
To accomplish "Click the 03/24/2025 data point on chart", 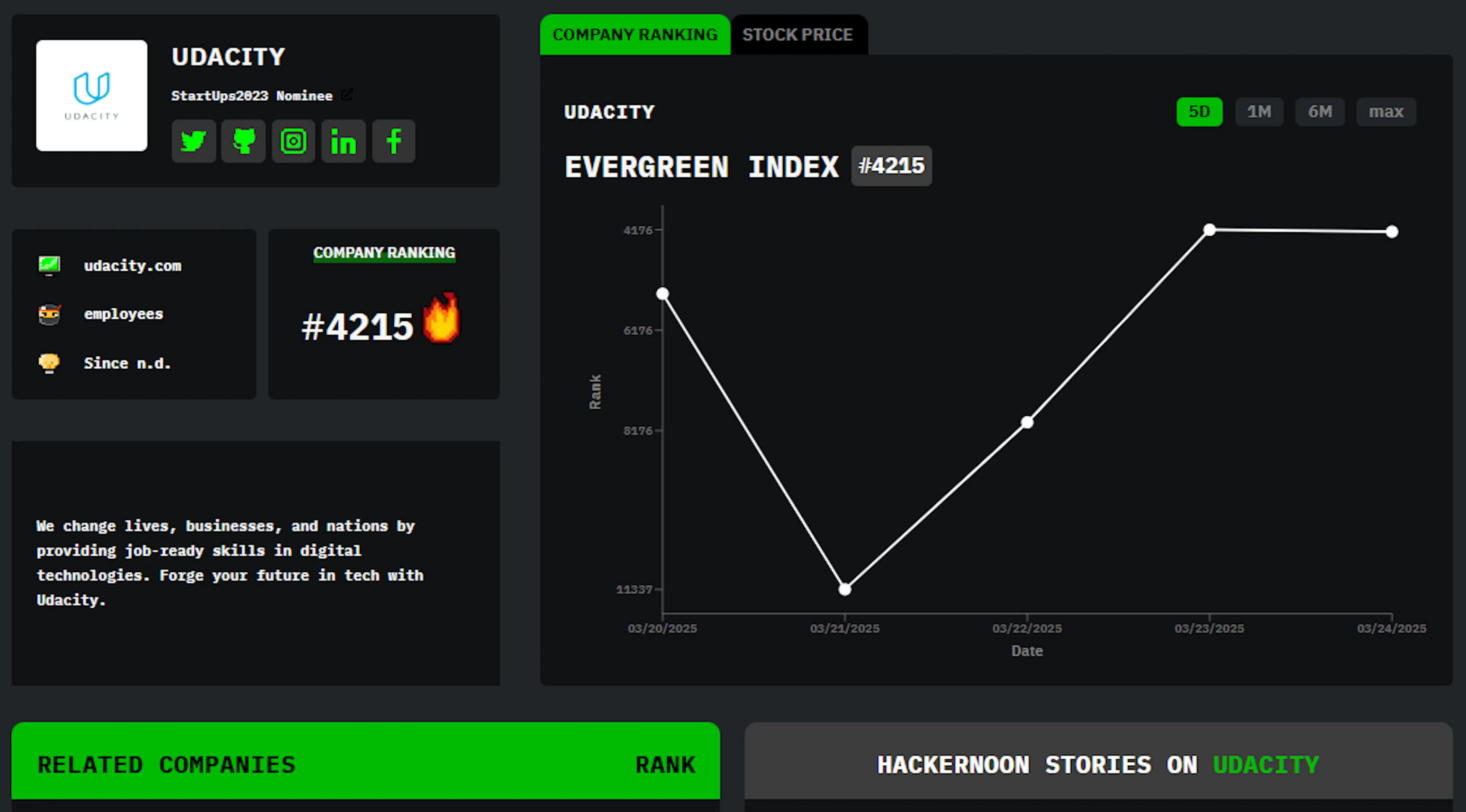I will click(x=1392, y=232).
